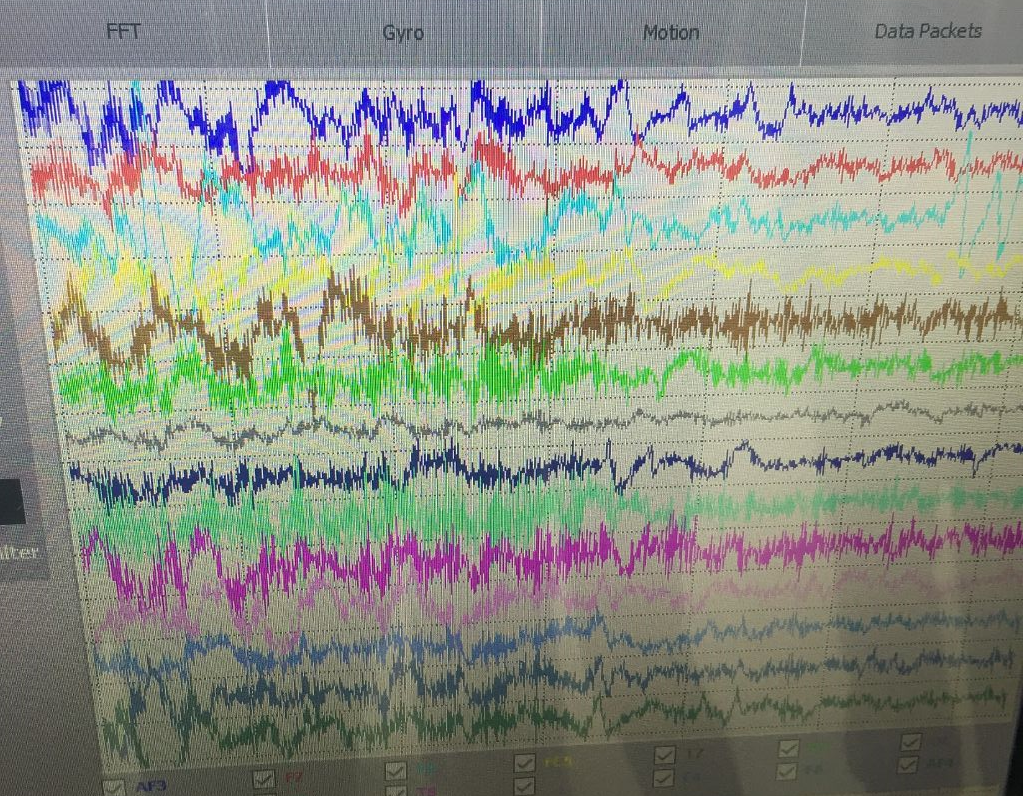Switch to the FFT tab
Screen dimensions: 1023x796
pyautogui.click(x=123, y=30)
